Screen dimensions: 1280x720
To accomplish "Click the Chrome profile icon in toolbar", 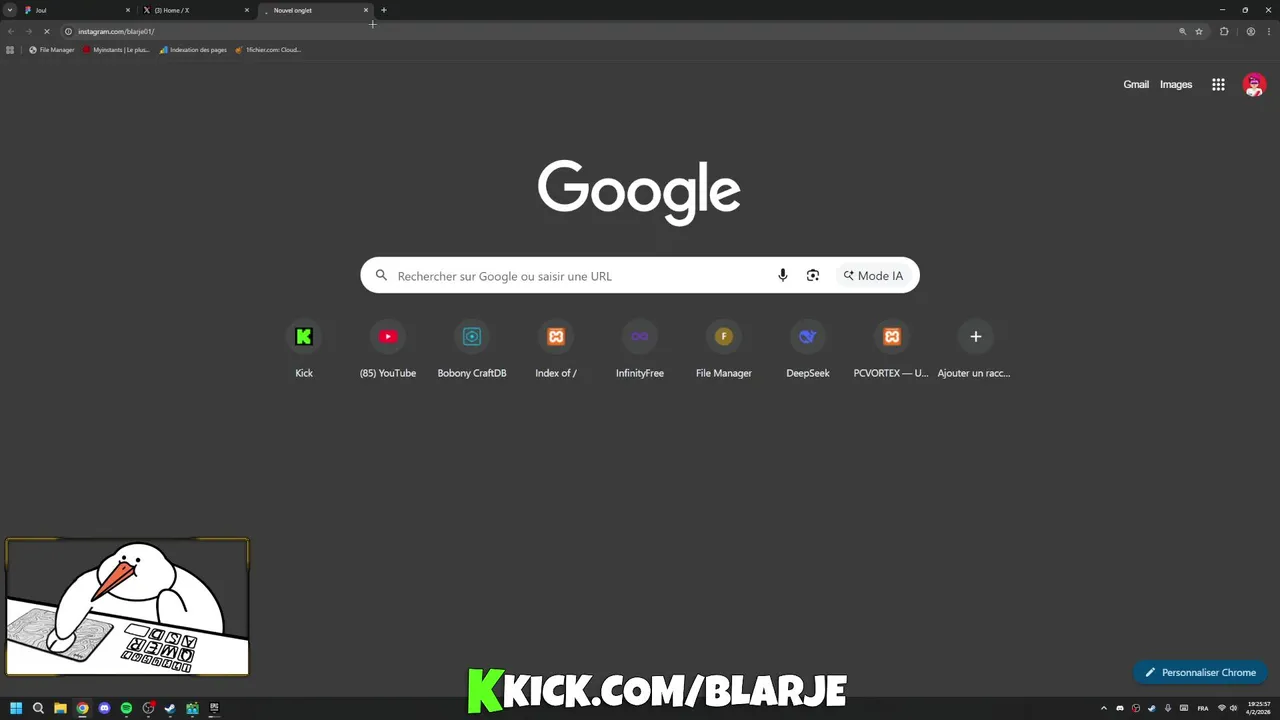I will tap(1251, 31).
